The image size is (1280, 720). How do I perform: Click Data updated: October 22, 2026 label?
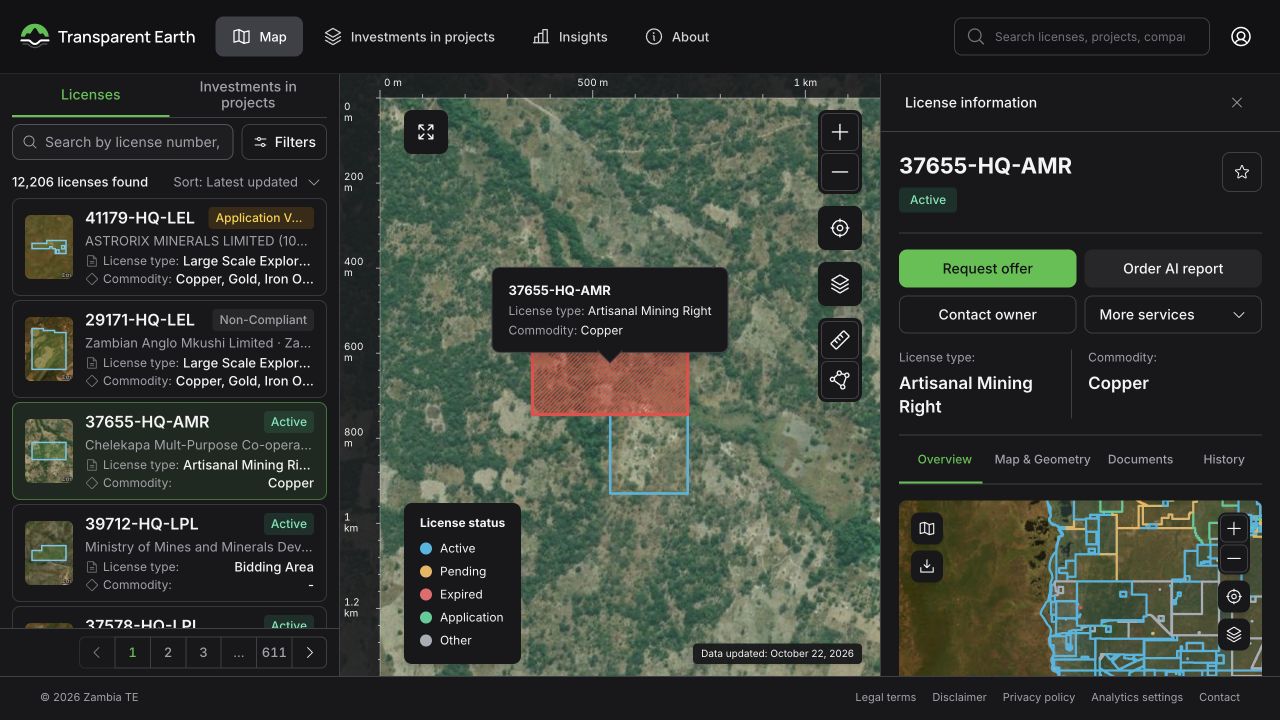point(777,654)
